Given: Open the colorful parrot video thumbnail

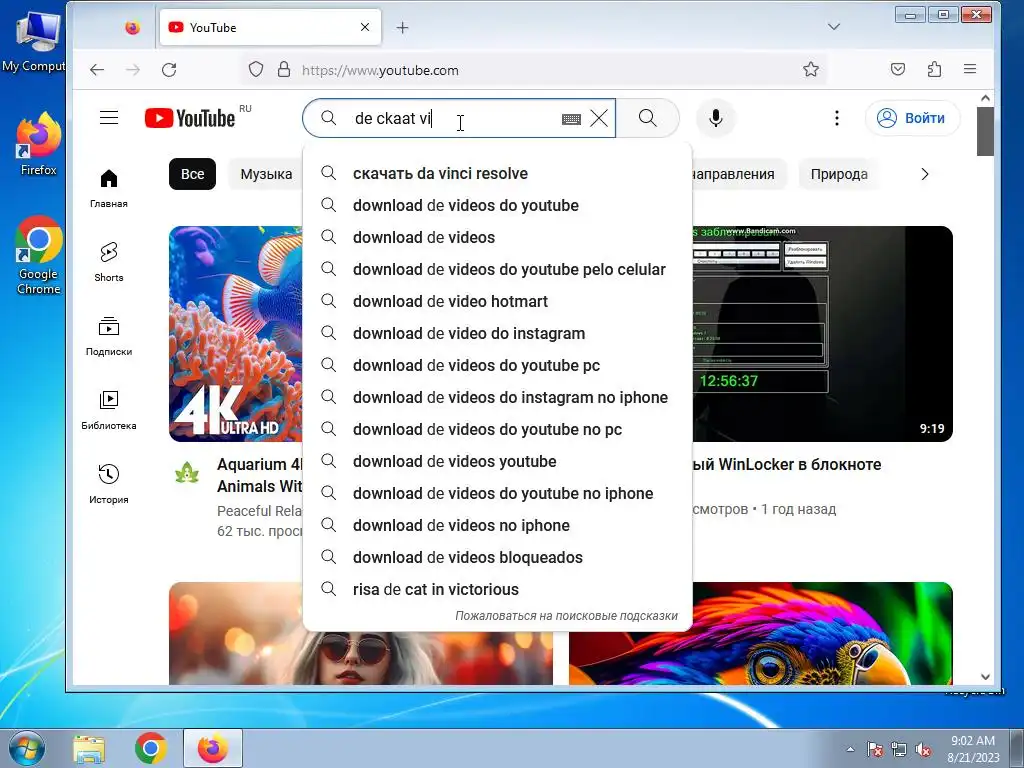Looking at the screenshot, I should pyautogui.click(x=761, y=633).
